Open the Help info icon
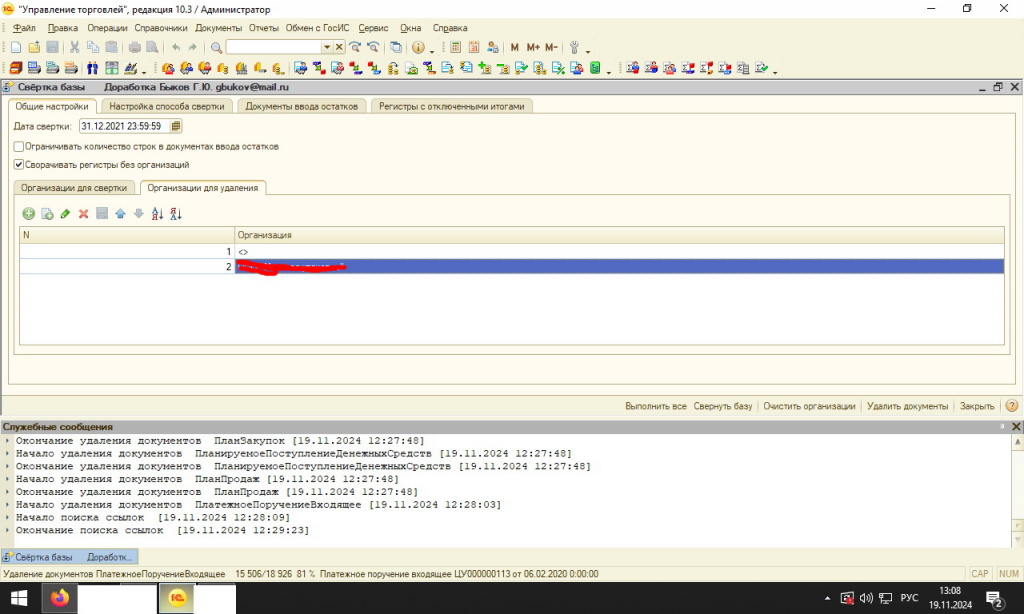 click(418, 48)
